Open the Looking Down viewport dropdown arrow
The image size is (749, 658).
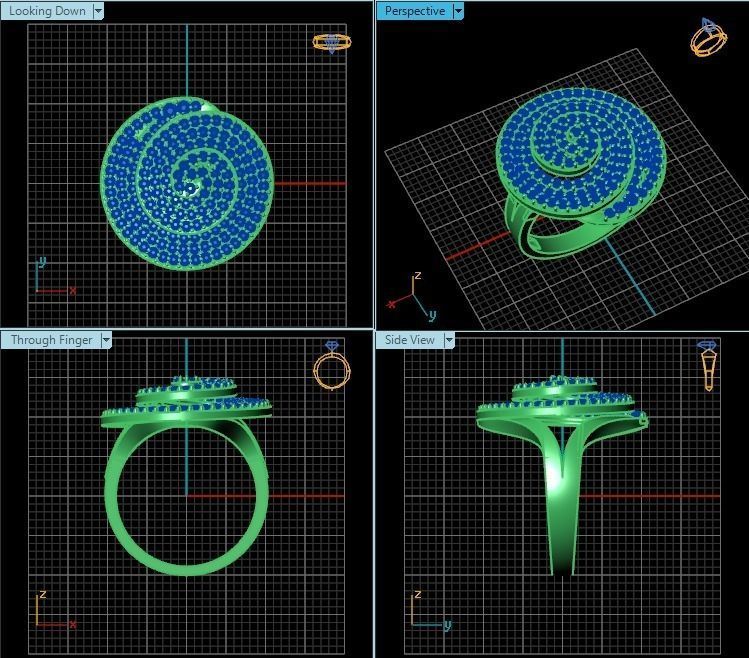coord(98,11)
